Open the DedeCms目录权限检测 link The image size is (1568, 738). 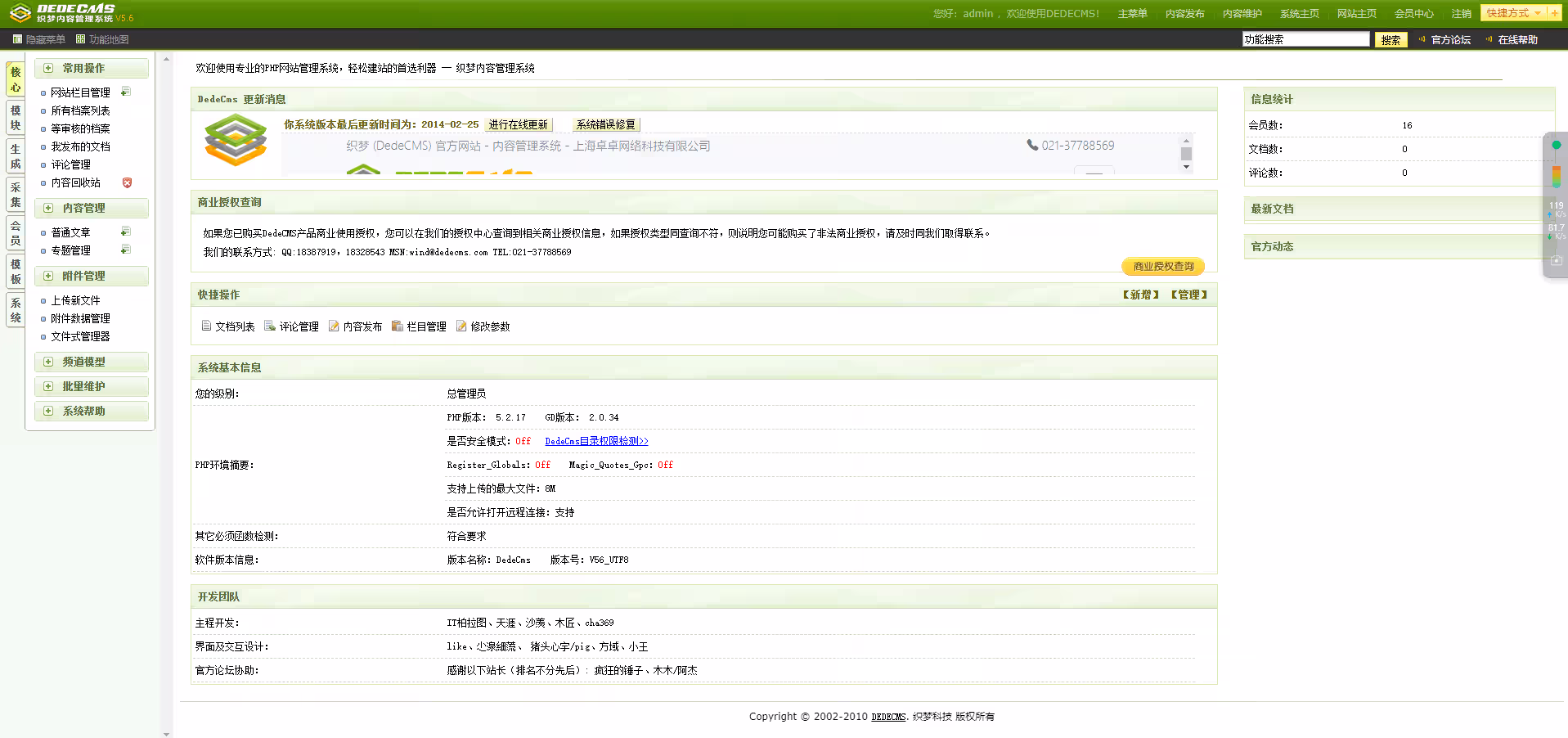pos(596,441)
